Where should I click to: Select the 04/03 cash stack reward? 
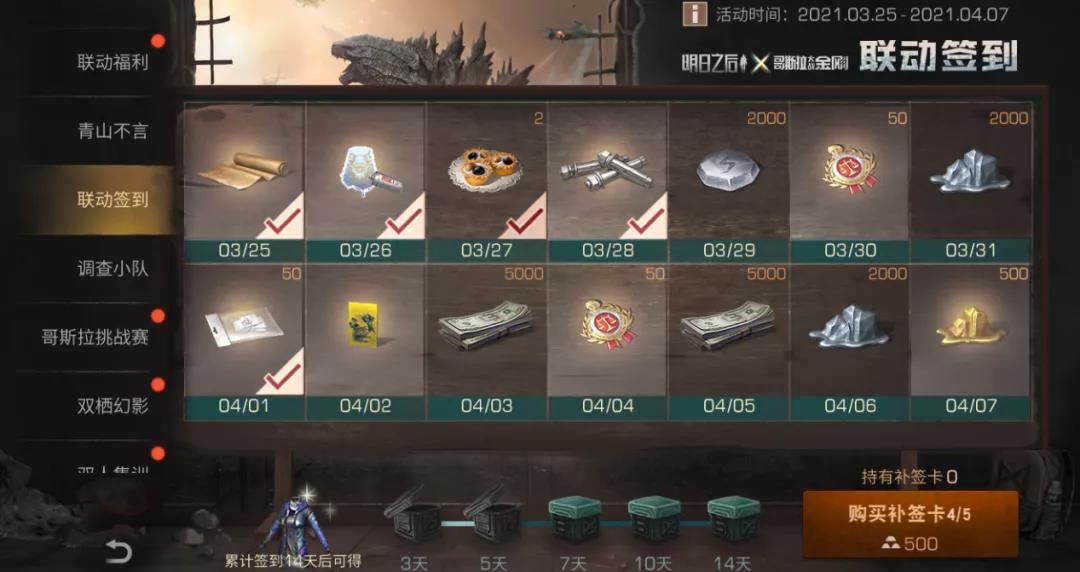pyautogui.click(x=486, y=342)
